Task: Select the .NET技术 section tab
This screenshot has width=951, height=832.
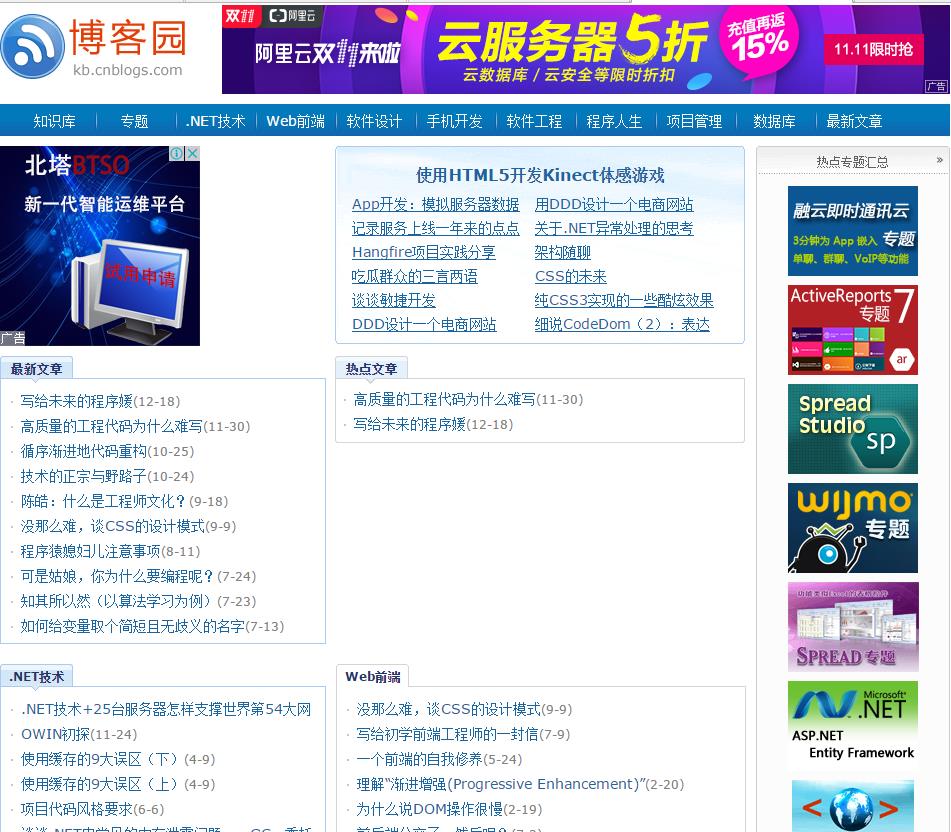Action: (x=36, y=677)
